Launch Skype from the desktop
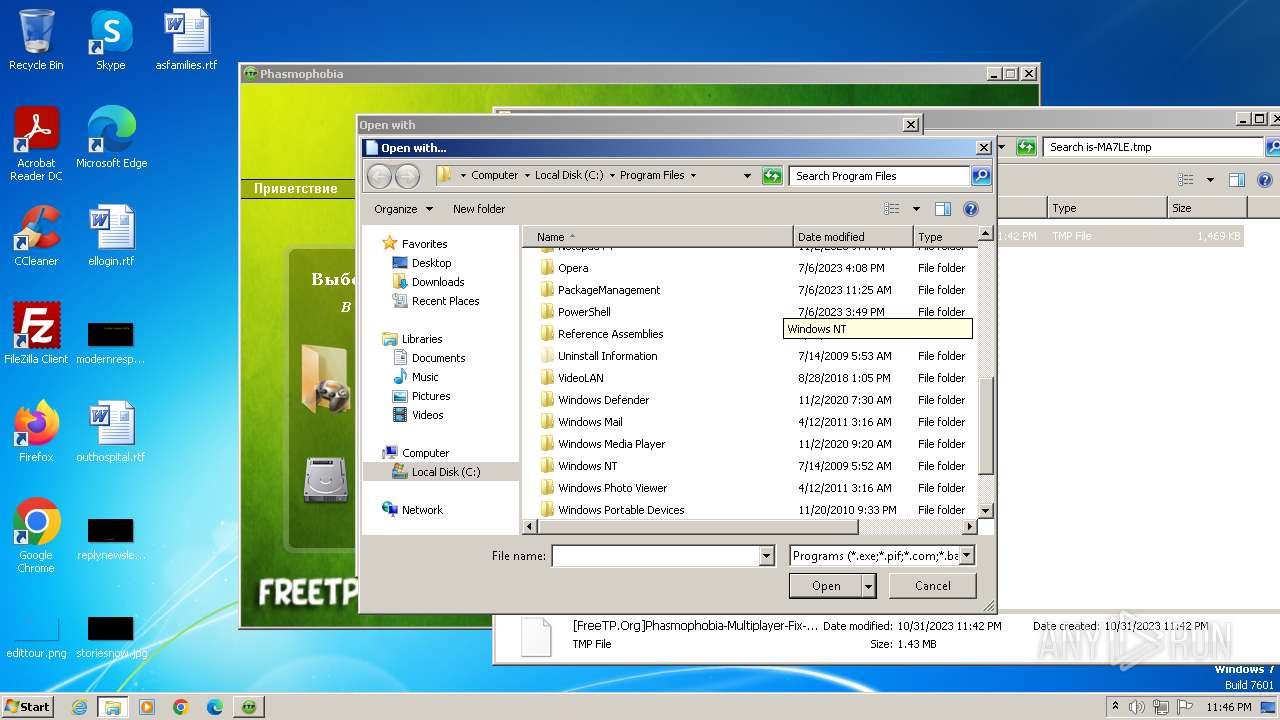The width and height of the screenshot is (1280, 720). pos(110,41)
